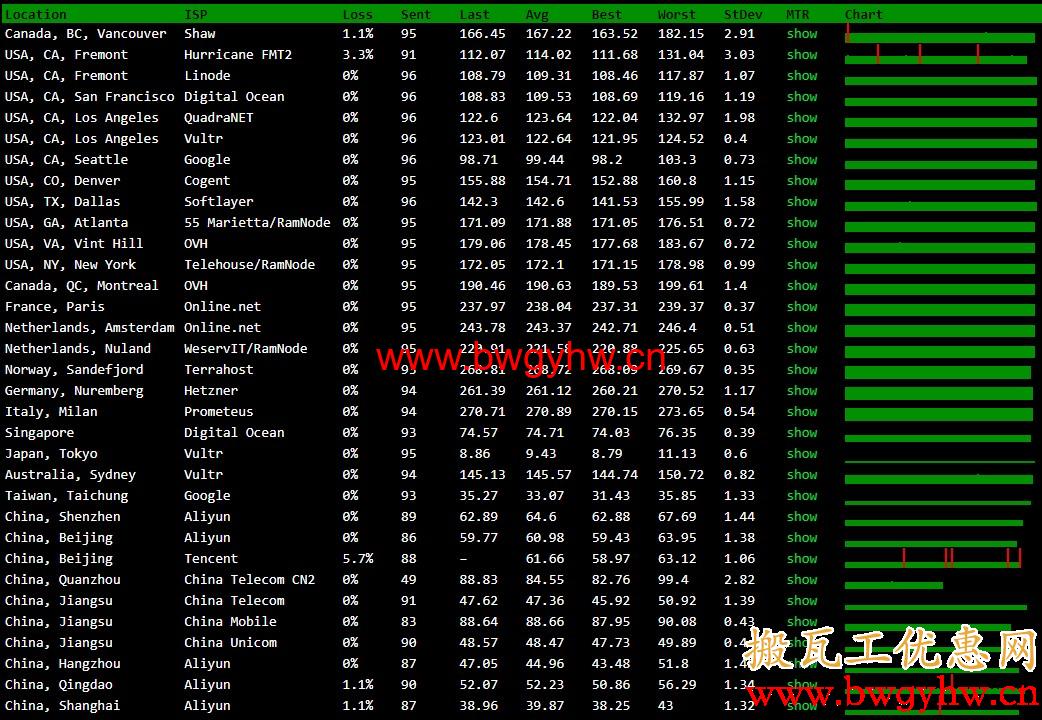Select the last value 270.71
Screen dimensions: 1042x720
pos(482,412)
